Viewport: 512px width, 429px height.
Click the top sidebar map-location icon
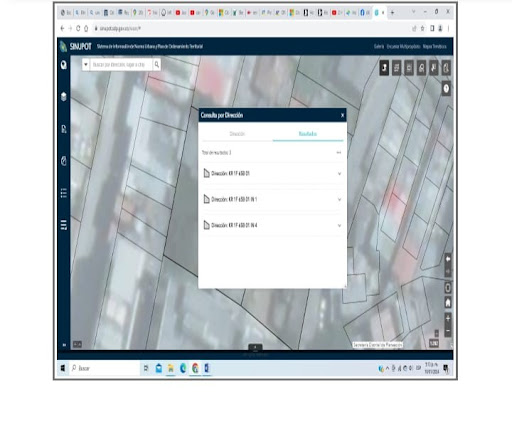64,65
